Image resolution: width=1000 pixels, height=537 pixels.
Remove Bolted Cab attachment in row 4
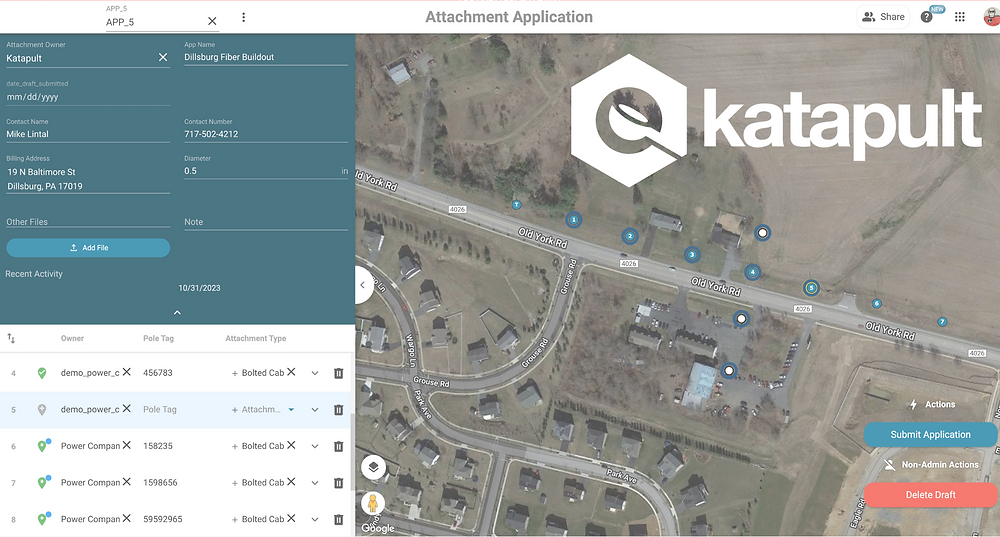[x=291, y=372]
